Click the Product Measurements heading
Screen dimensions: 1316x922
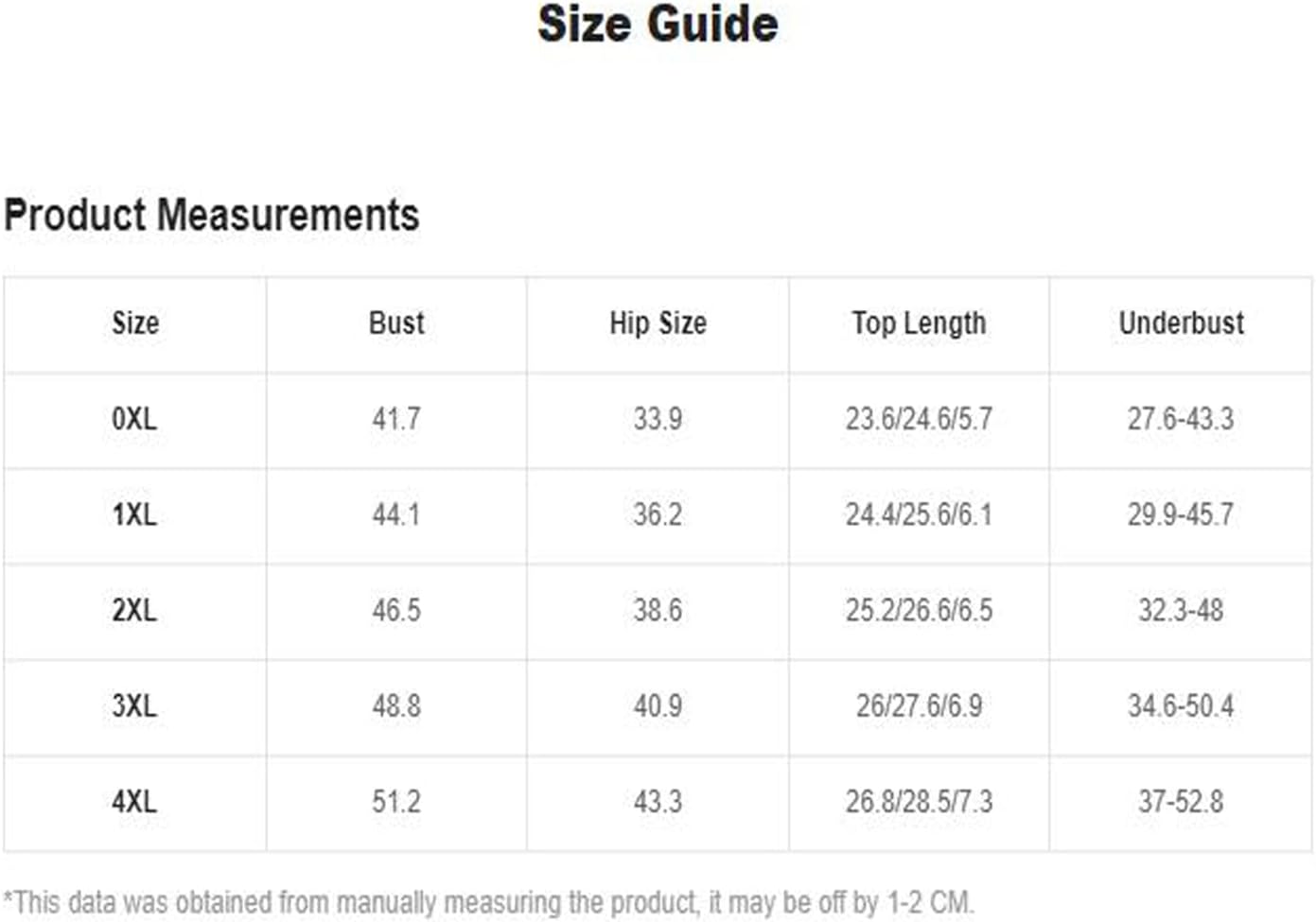click(212, 215)
